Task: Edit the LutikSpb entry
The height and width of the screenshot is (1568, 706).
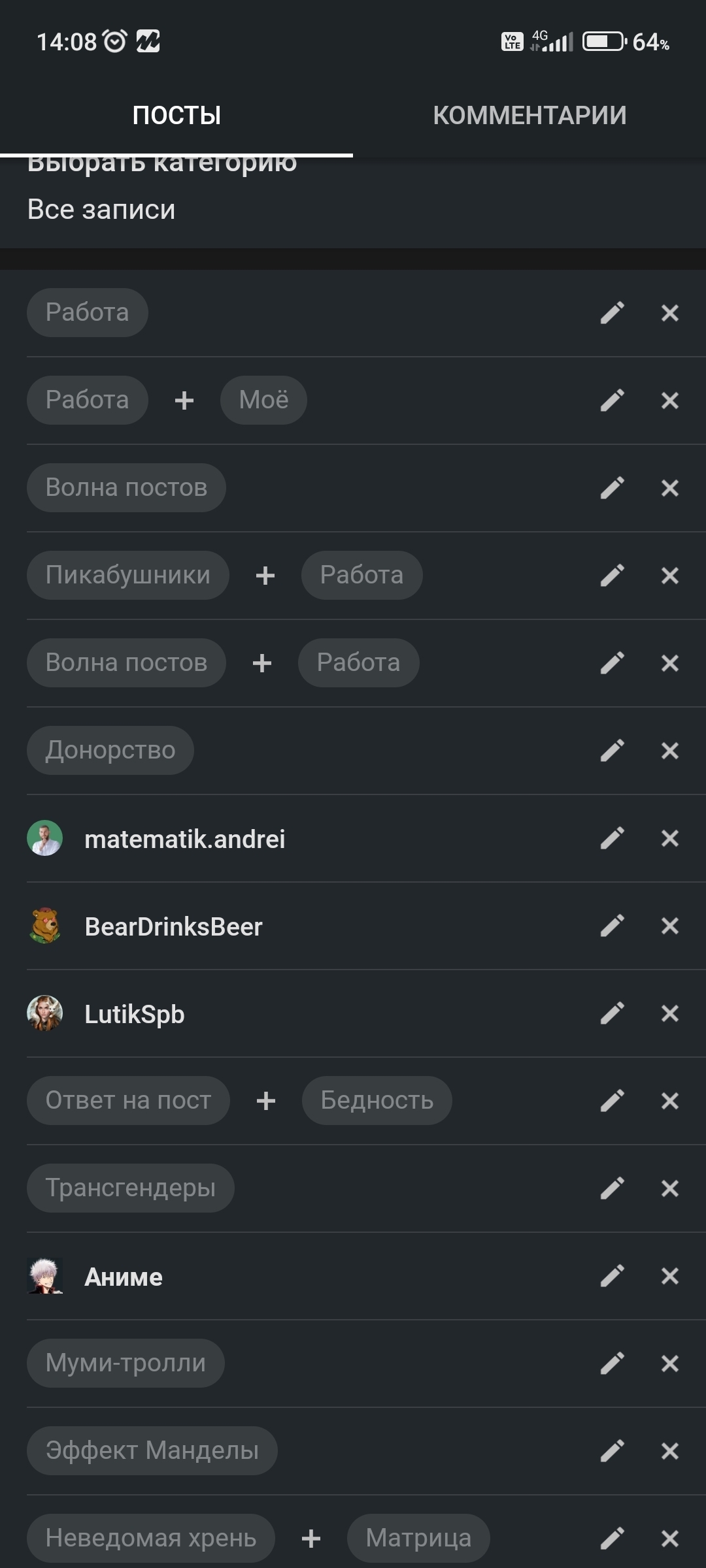Action: point(613,1013)
